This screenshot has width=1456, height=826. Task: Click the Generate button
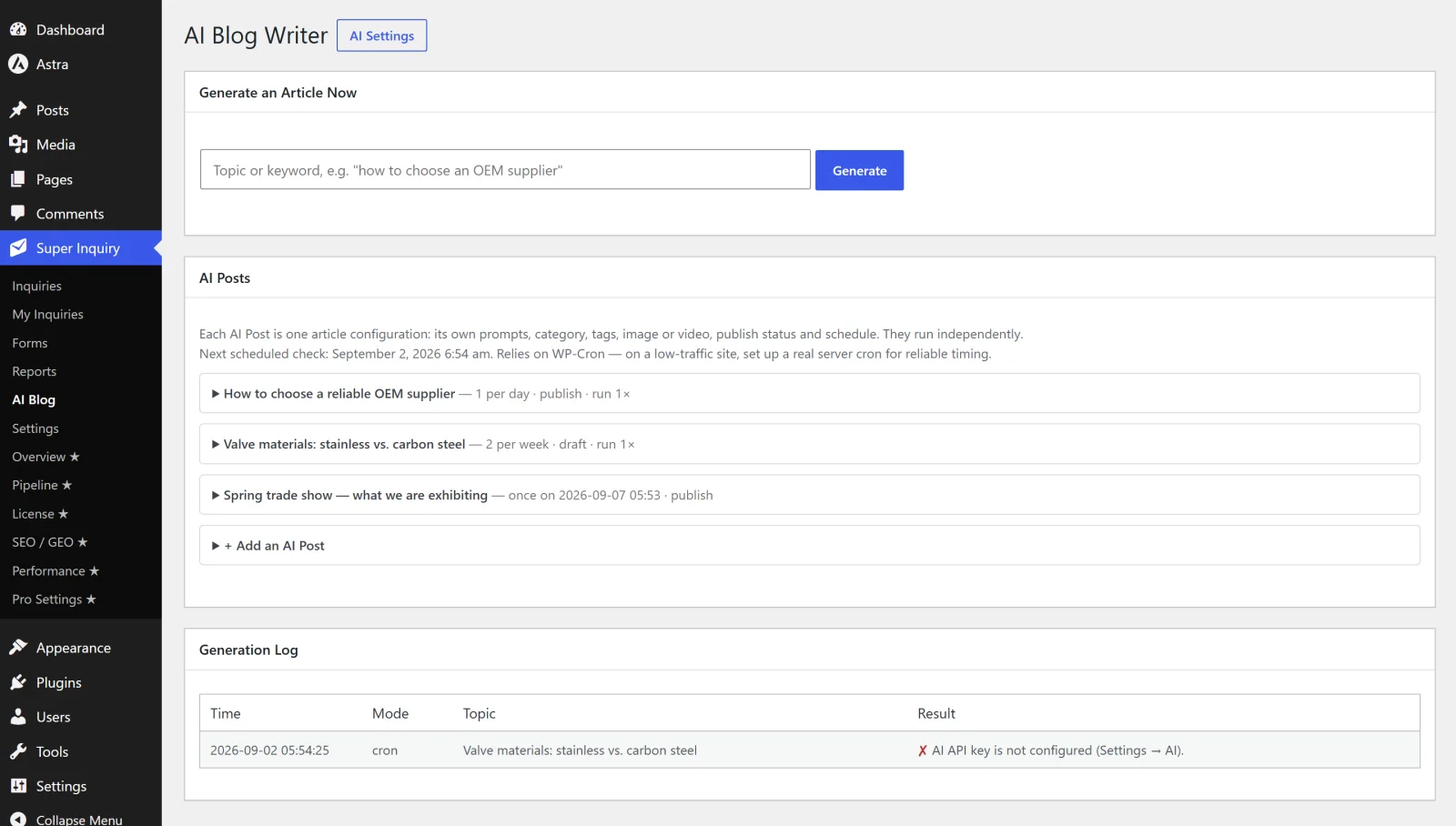click(859, 170)
